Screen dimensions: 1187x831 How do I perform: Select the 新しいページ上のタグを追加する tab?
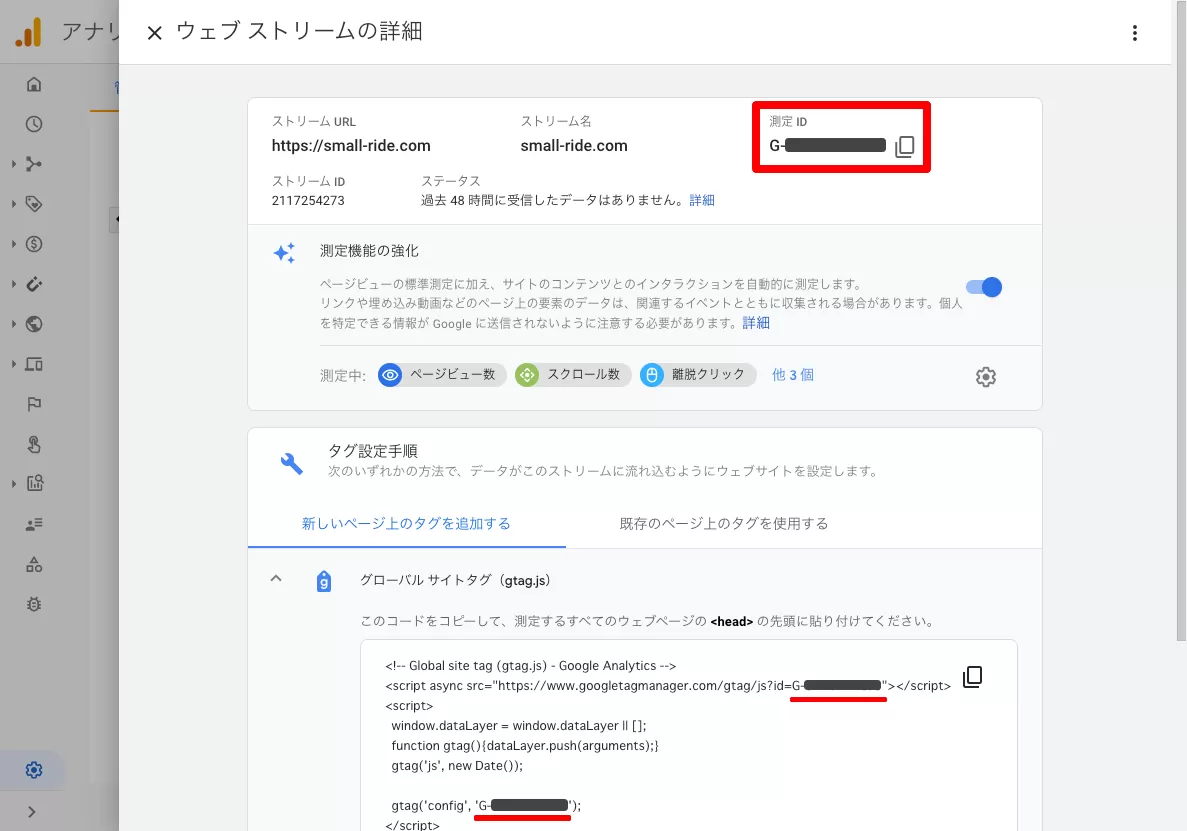(407, 523)
